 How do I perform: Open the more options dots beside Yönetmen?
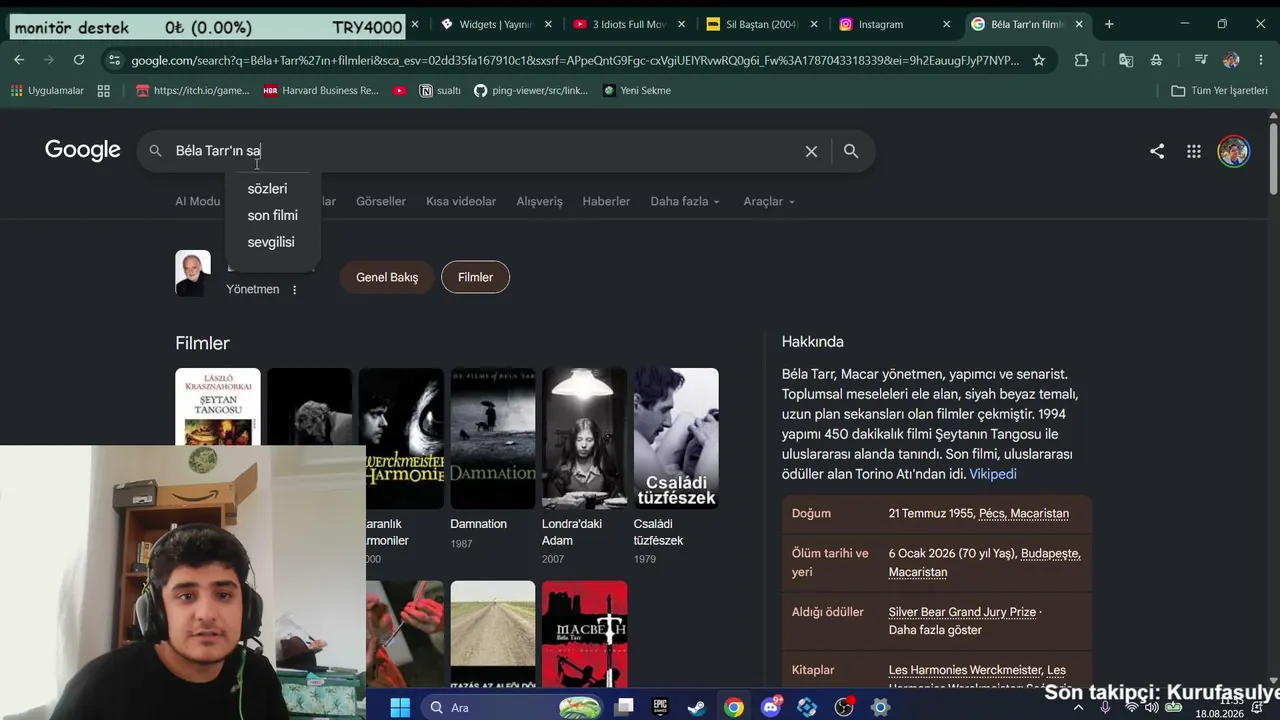pos(294,290)
